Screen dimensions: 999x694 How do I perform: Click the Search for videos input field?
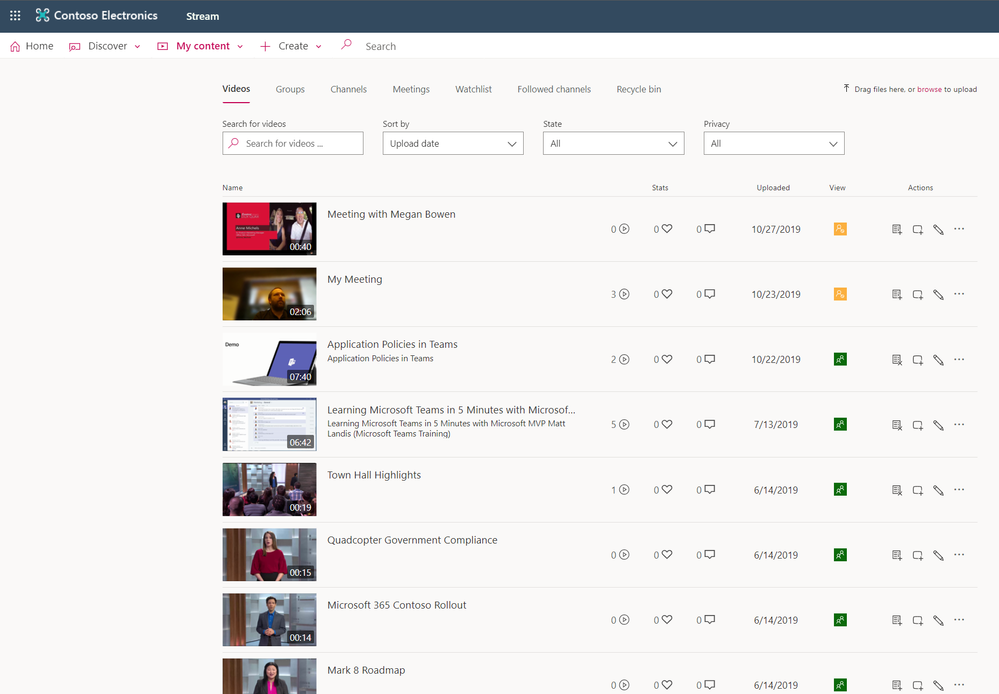tap(293, 144)
